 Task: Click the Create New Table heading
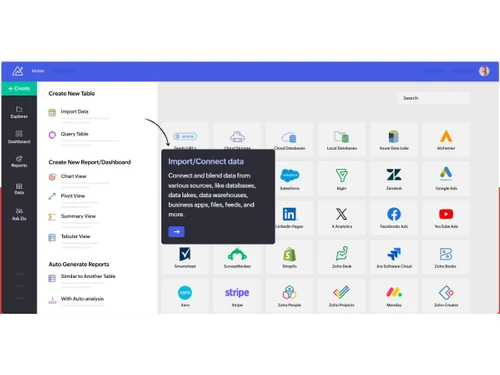coord(72,94)
